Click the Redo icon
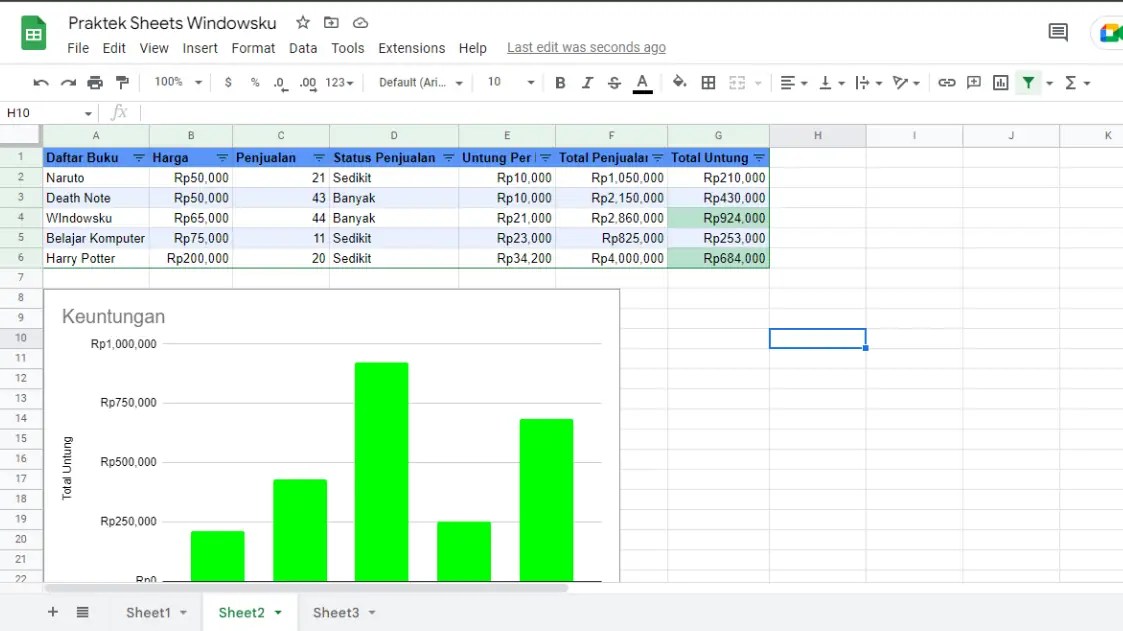This screenshot has height=631, width=1123. point(68,83)
